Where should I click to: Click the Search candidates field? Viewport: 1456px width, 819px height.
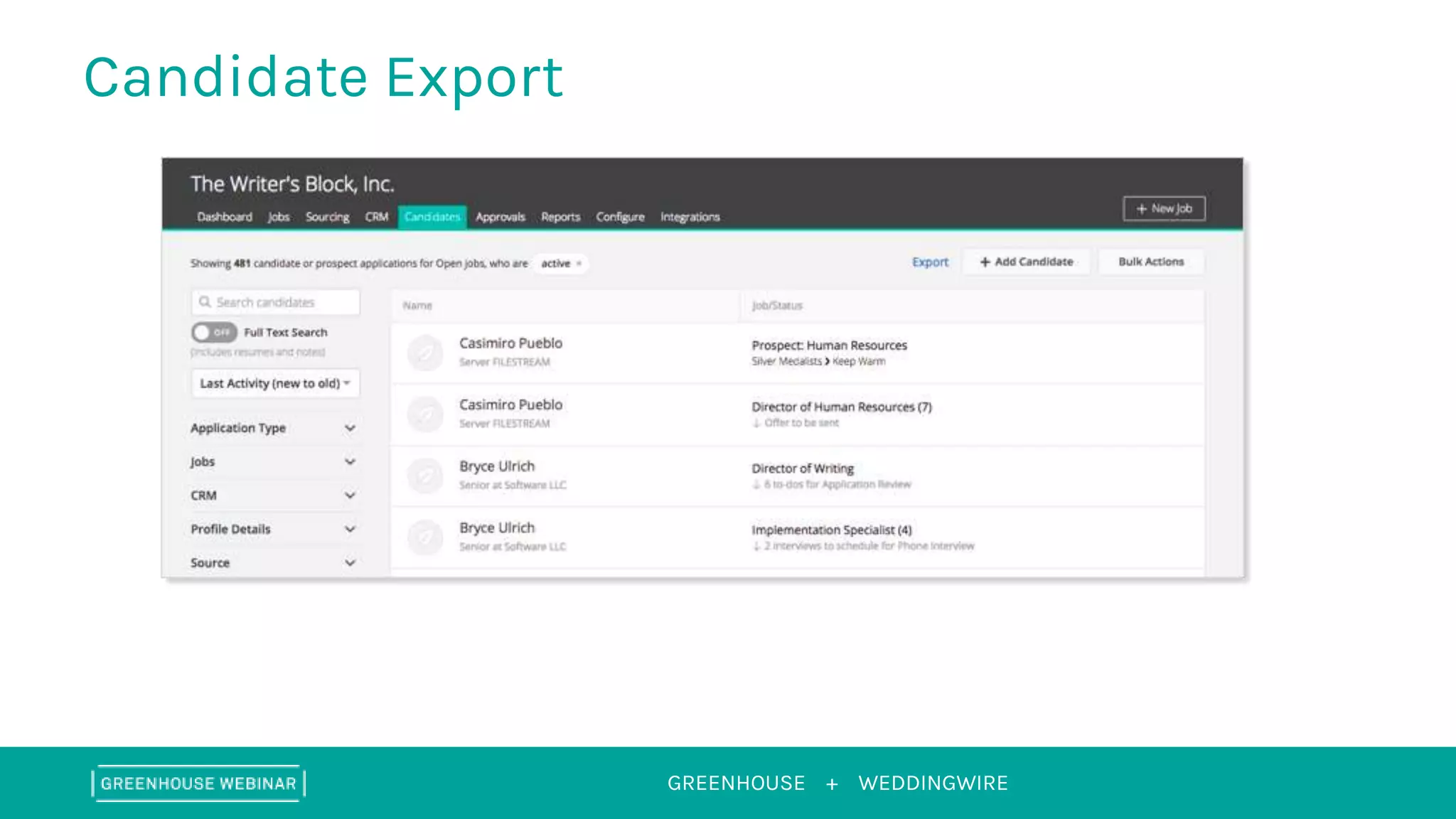(275, 302)
